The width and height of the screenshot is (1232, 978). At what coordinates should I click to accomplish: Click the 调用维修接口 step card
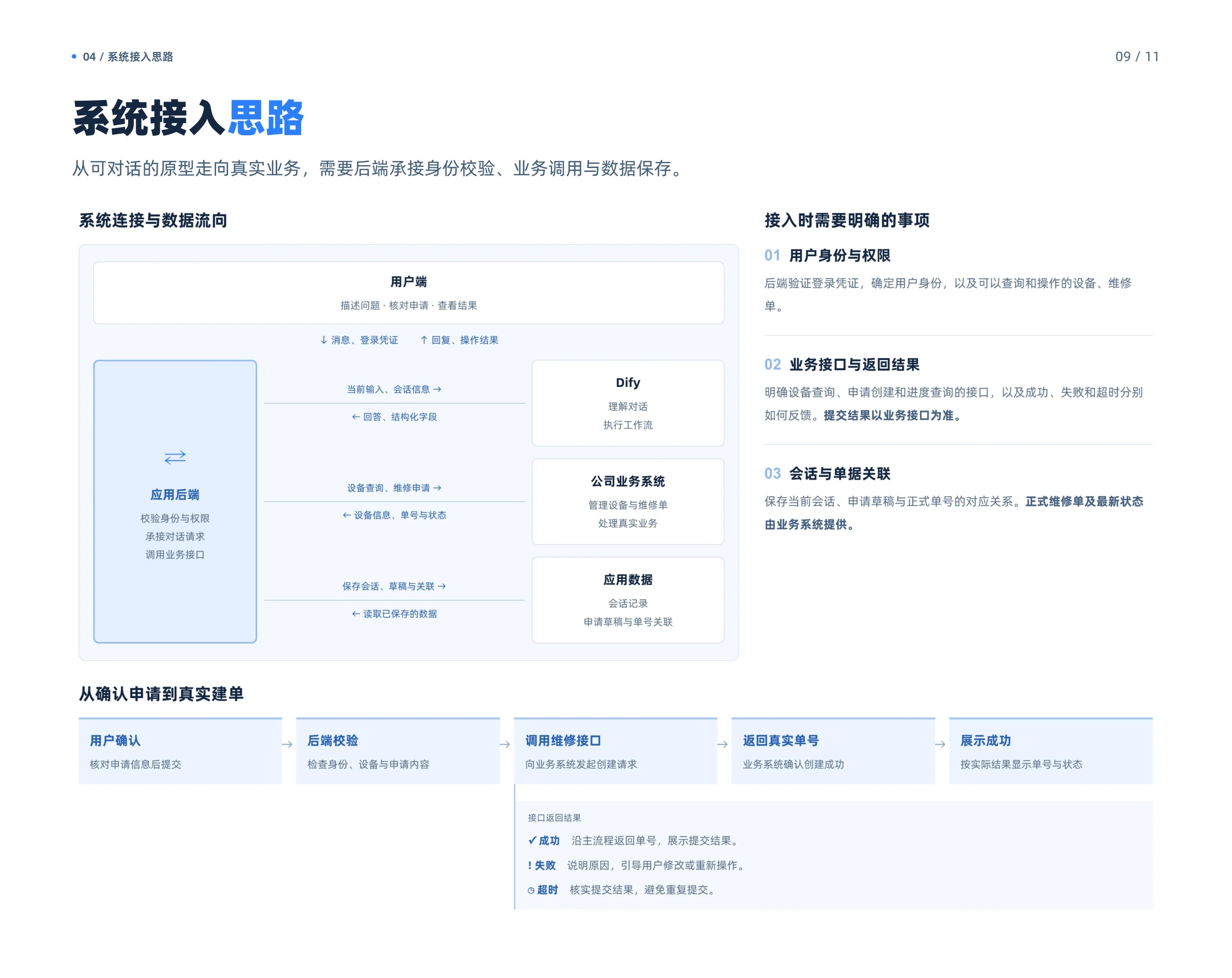pyautogui.click(x=616, y=750)
